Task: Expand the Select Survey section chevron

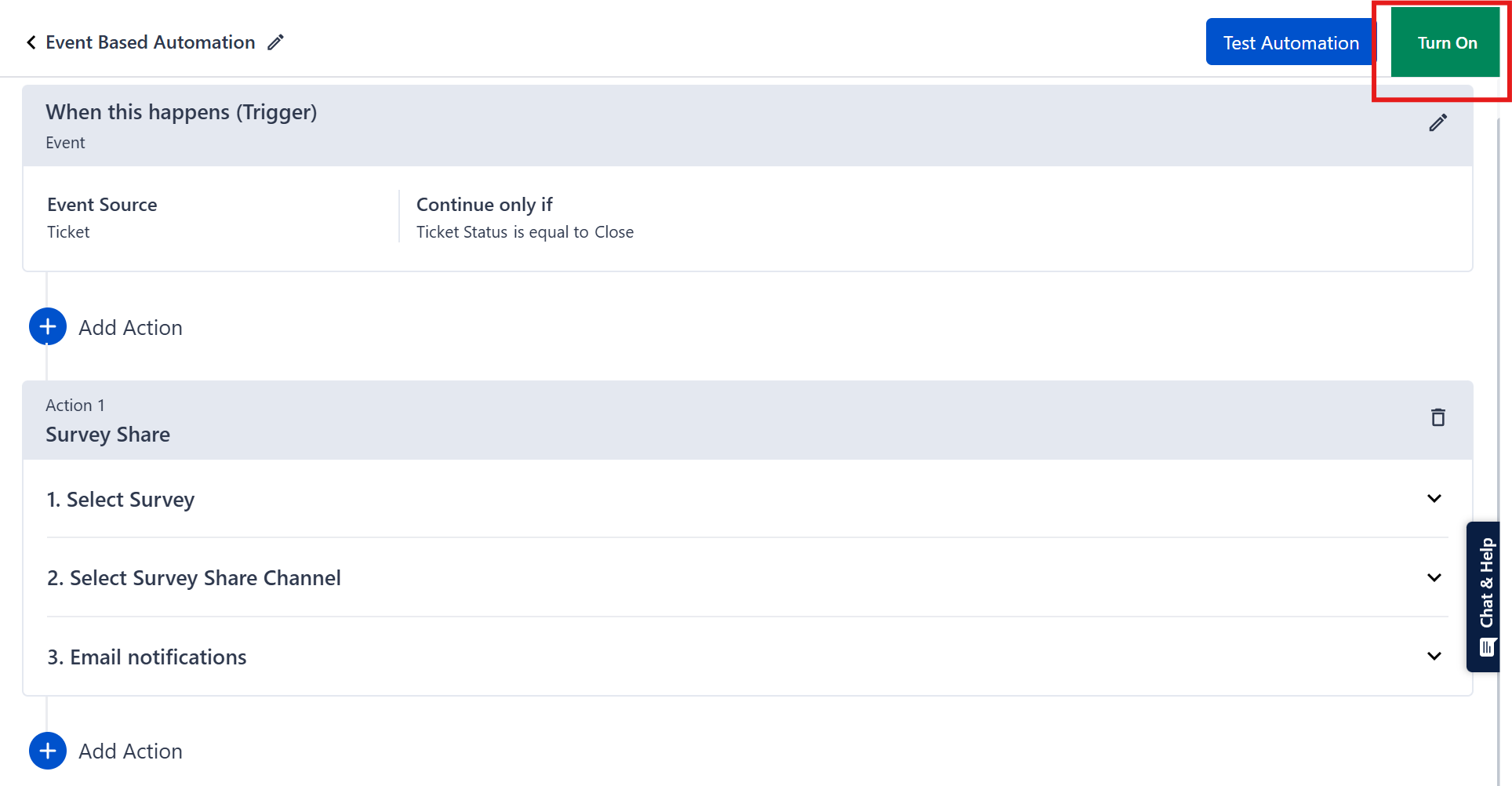Action: click(1434, 499)
